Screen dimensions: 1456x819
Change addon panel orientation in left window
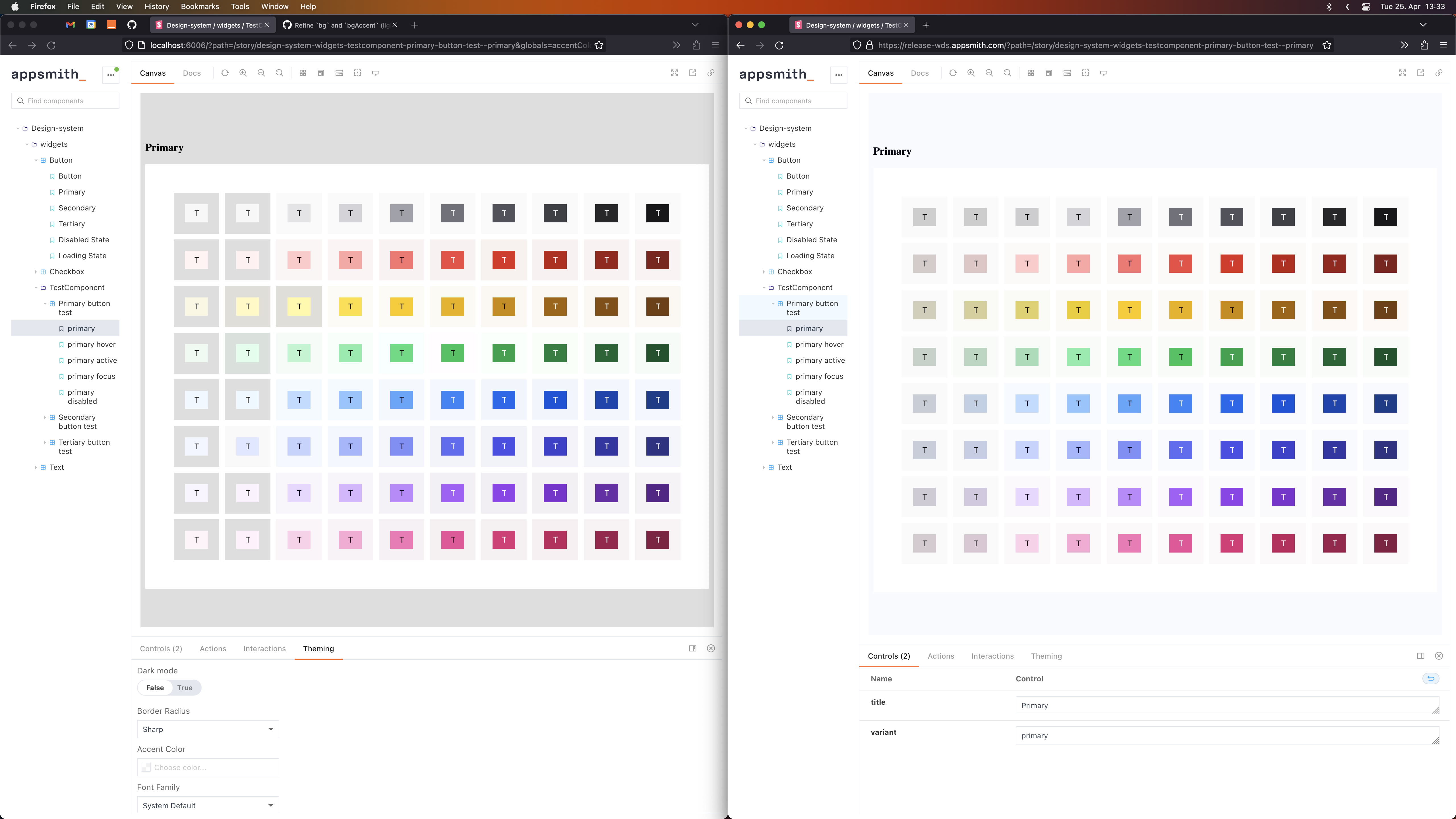[692, 648]
